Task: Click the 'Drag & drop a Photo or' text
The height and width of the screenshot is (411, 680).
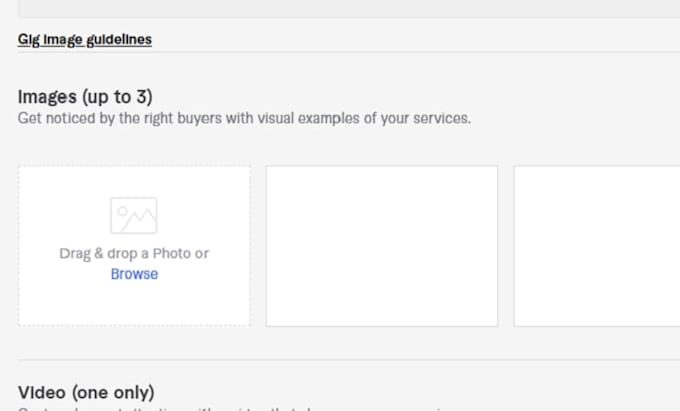Action: (x=134, y=253)
